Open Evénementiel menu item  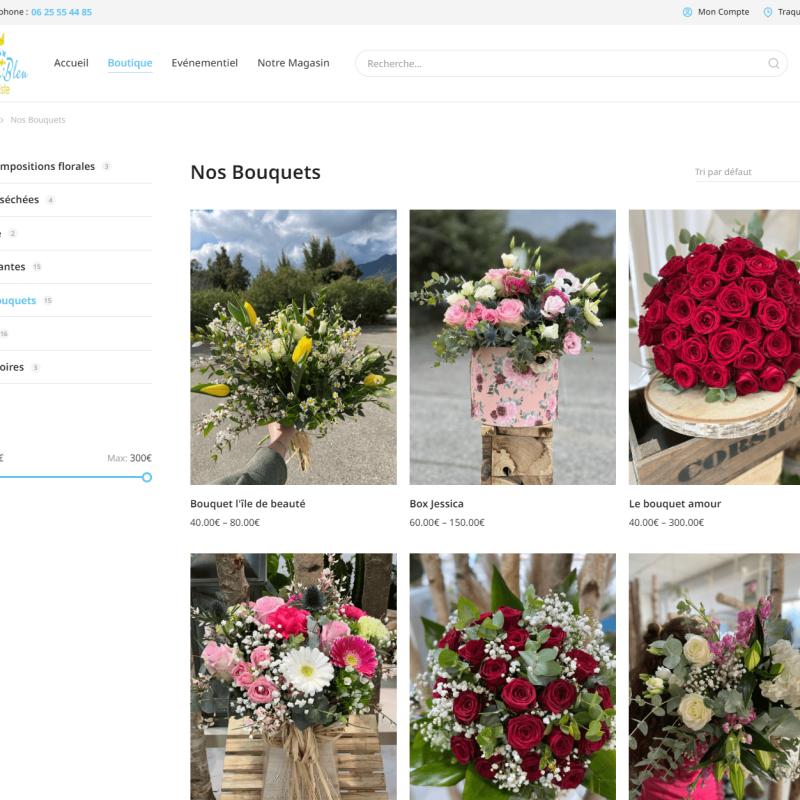(205, 63)
